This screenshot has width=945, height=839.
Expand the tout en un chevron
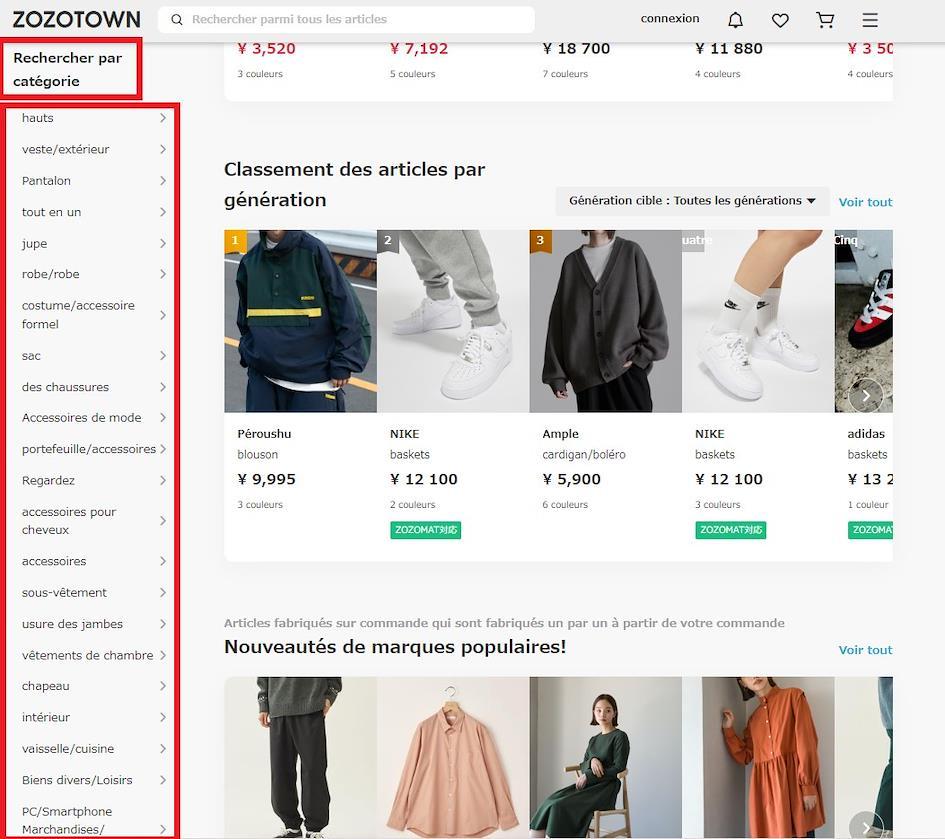pos(163,212)
